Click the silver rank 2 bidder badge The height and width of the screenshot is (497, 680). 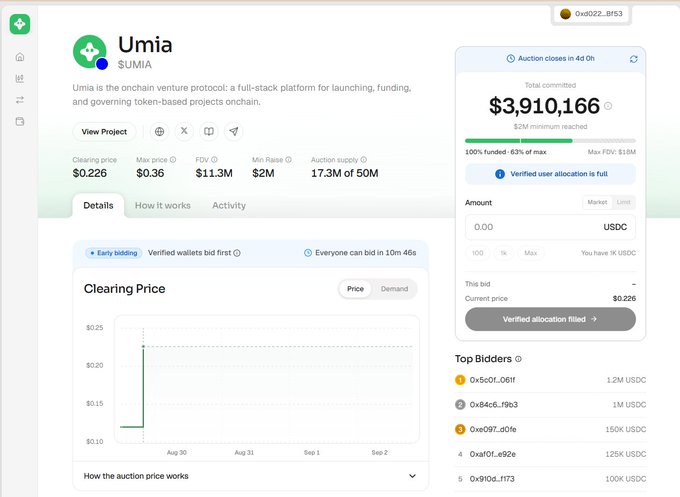460,405
